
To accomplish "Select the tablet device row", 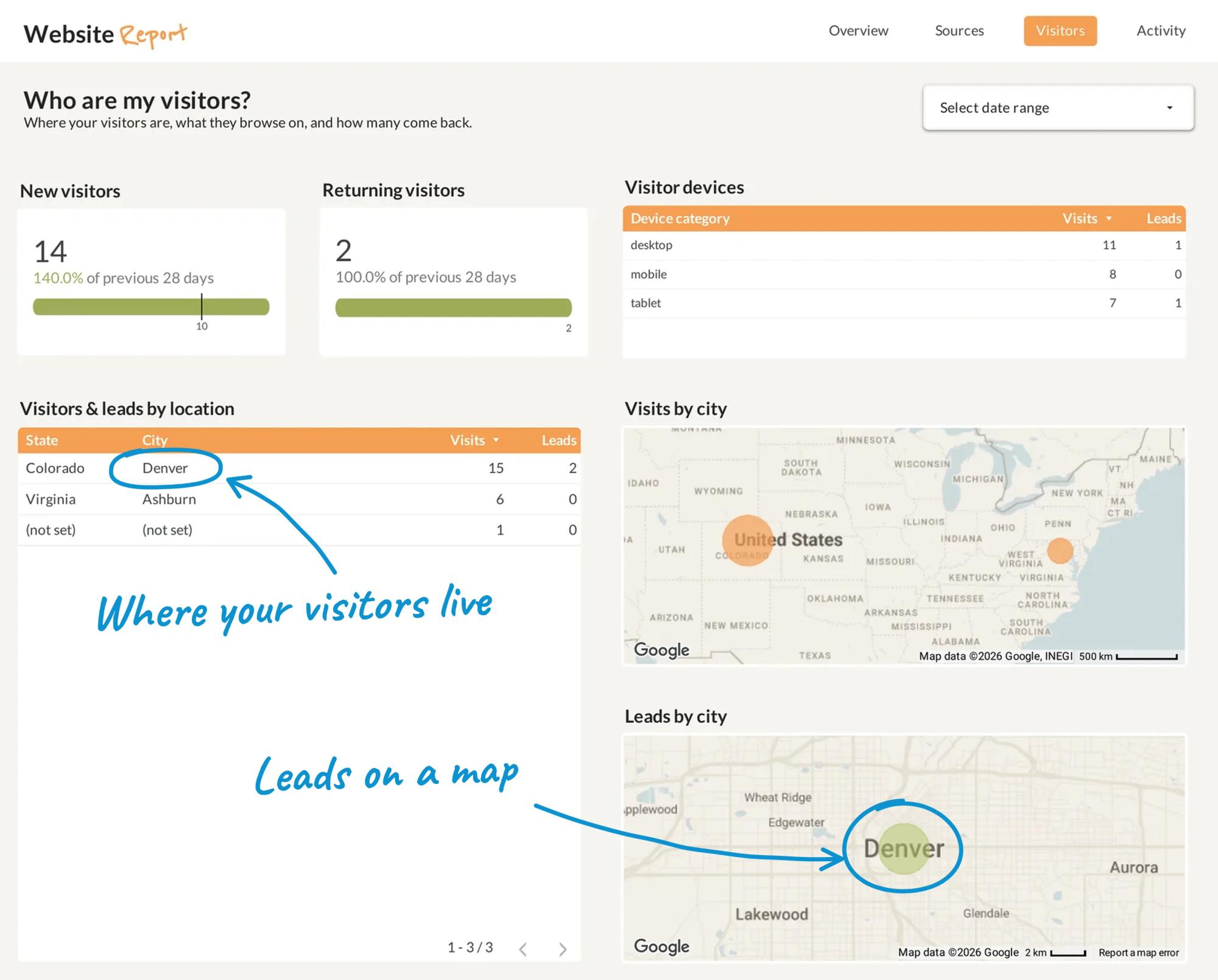I will coord(904,303).
